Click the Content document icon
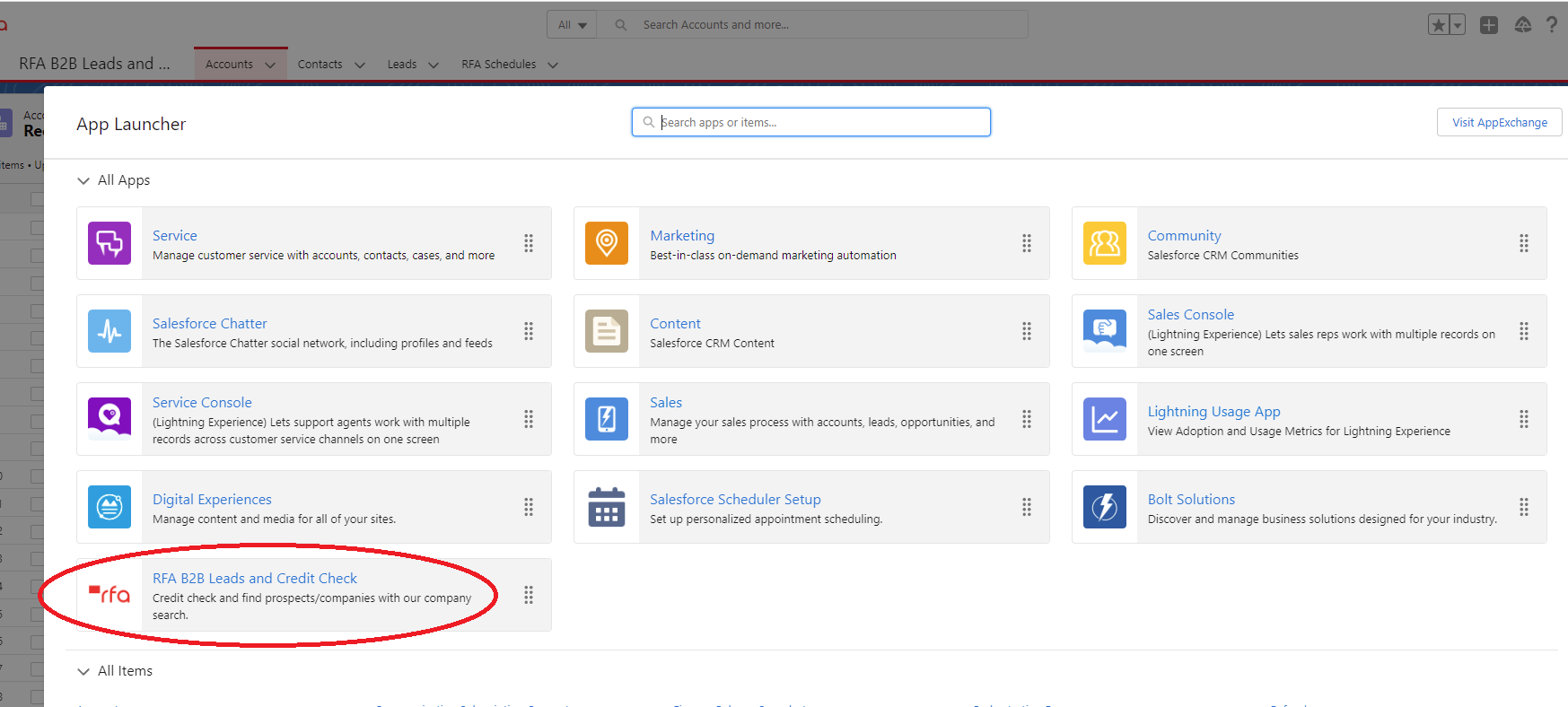The image size is (1568, 707). click(607, 331)
